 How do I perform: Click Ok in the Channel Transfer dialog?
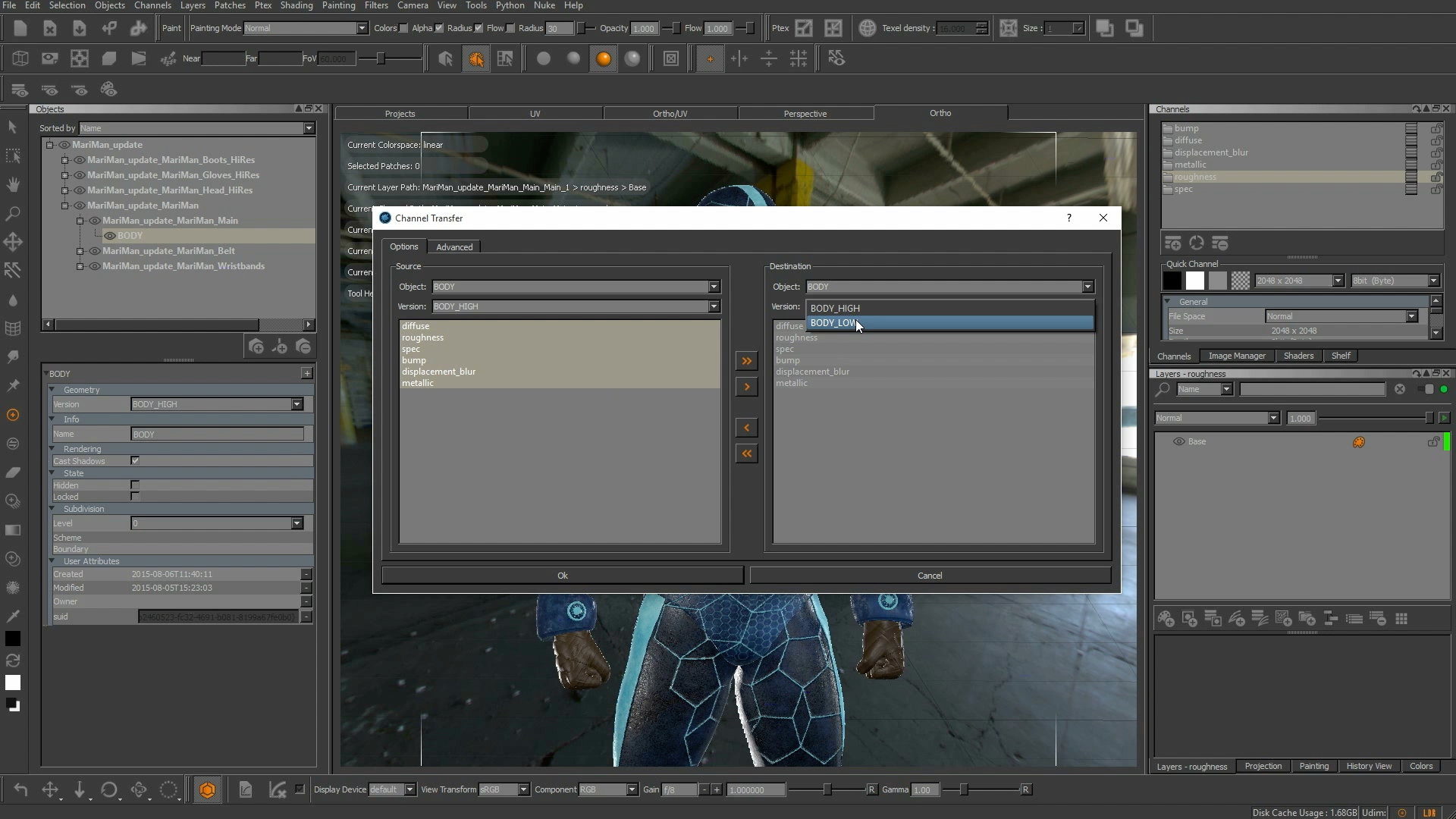pyautogui.click(x=561, y=575)
